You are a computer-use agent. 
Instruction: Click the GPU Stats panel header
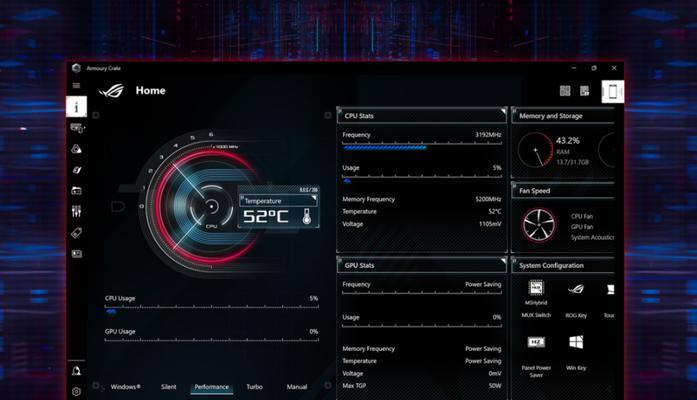(x=421, y=265)
